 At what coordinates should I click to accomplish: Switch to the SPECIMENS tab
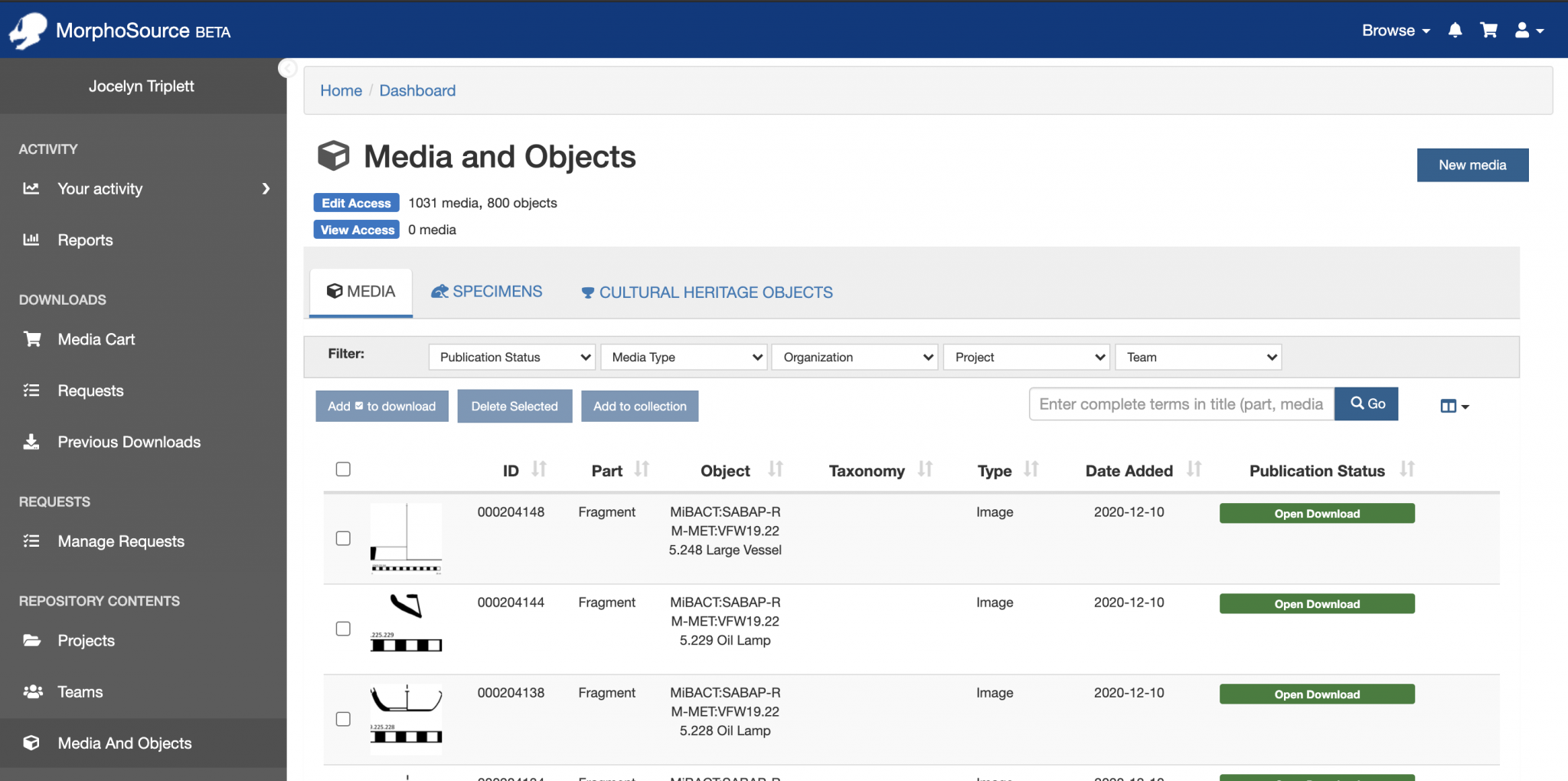[486, 291]
